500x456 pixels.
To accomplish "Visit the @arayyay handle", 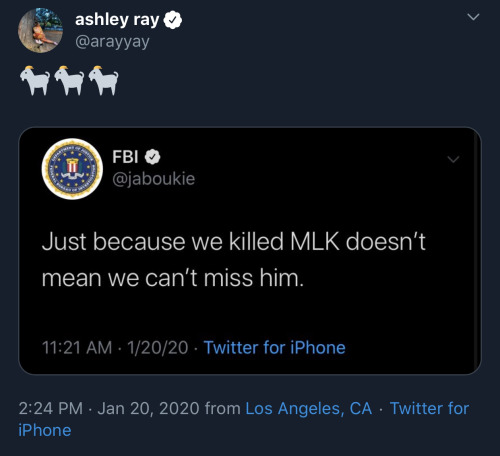I will 112,42.
